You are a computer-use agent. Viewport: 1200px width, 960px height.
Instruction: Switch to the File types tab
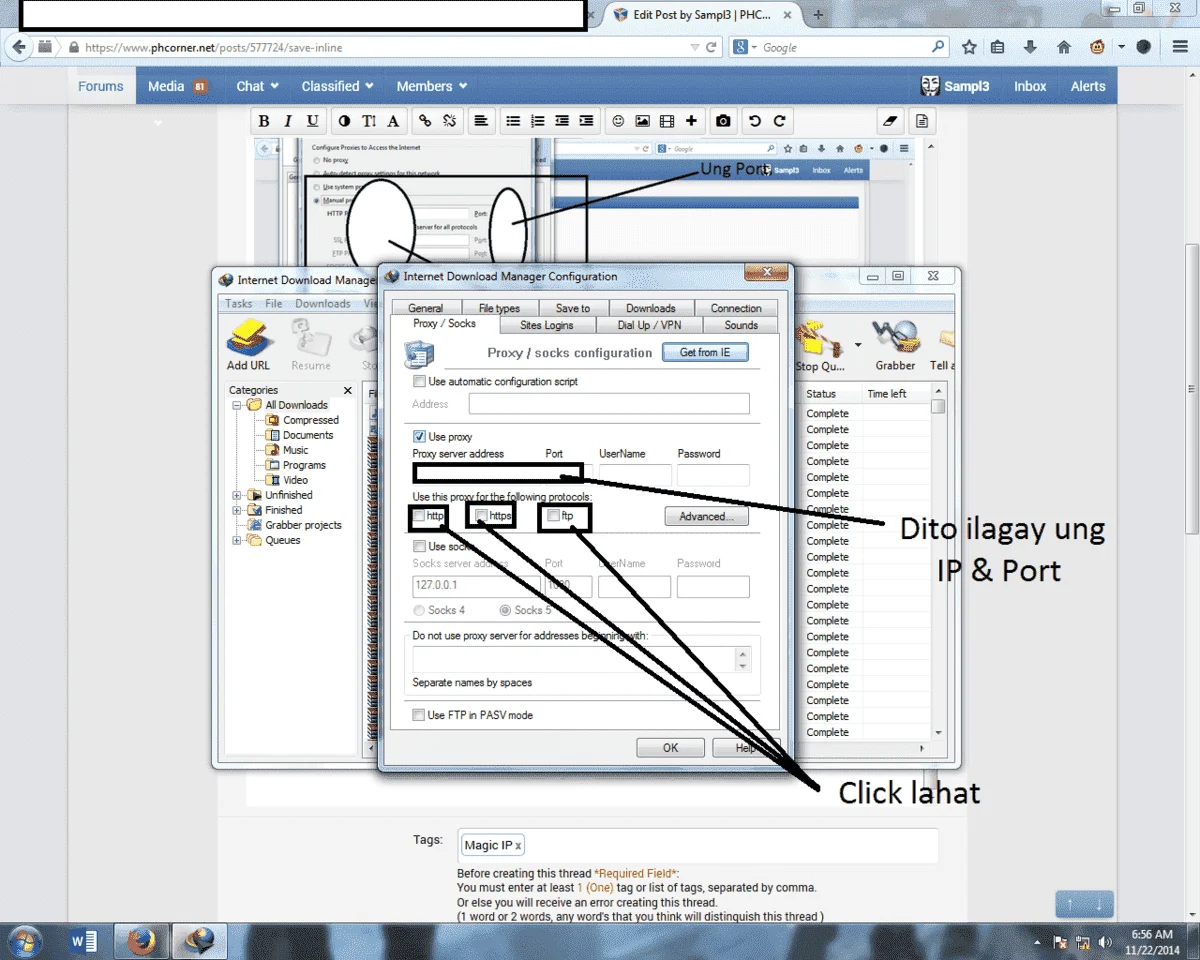coord(499,308)
